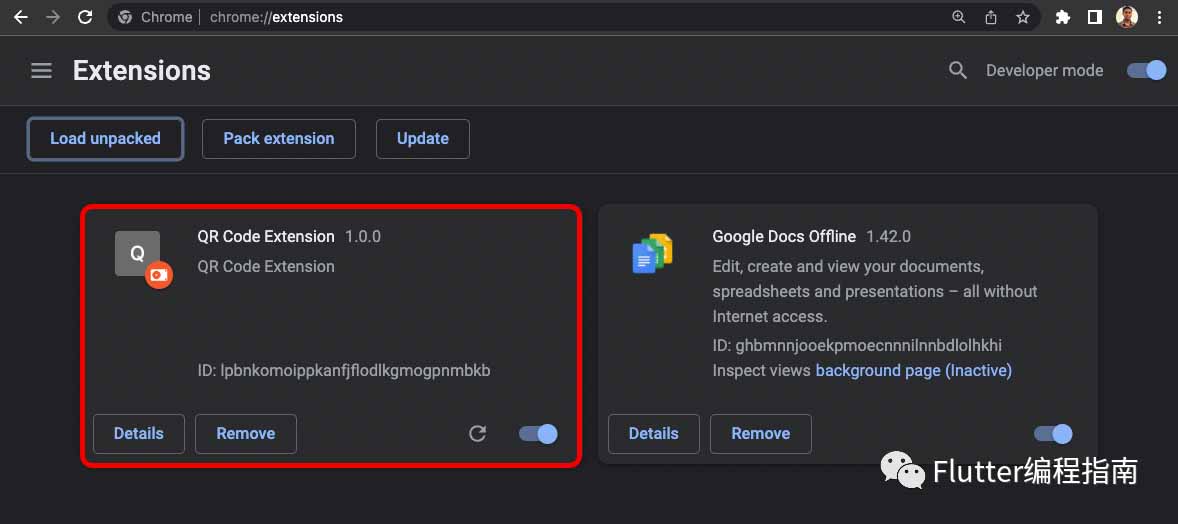
Task: Click the address bar URL field
Action: [x=526, y=17]
